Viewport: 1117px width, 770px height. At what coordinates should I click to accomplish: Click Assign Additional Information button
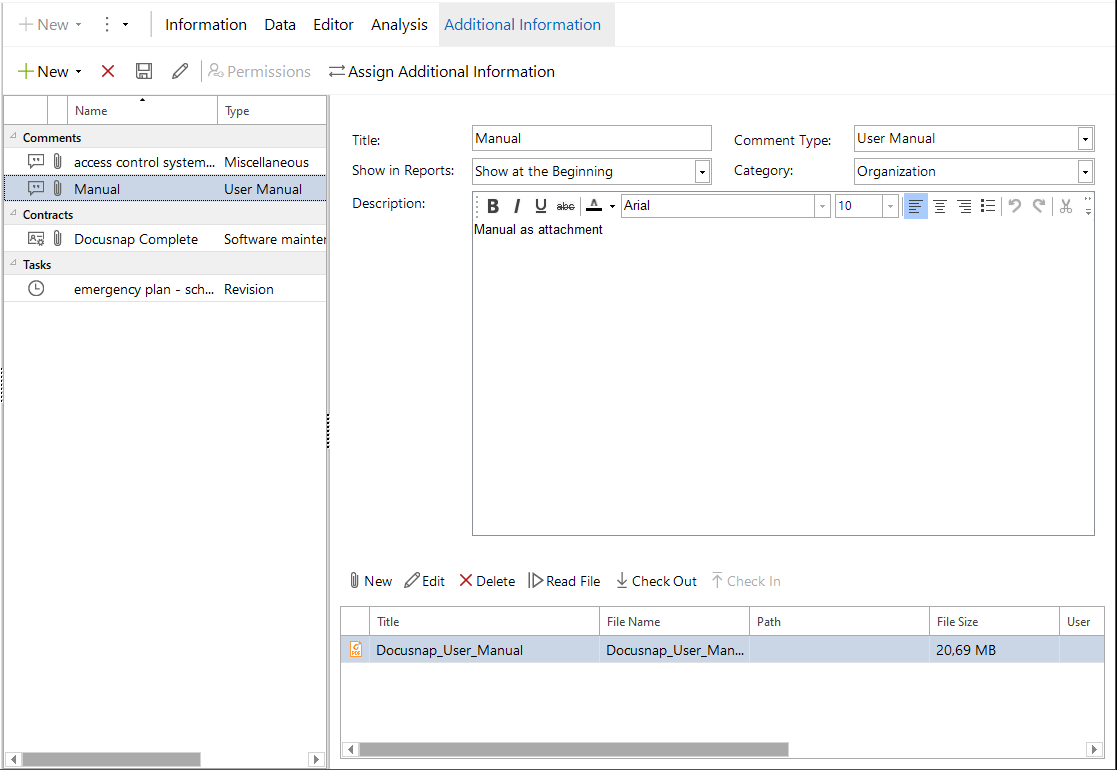442,71
